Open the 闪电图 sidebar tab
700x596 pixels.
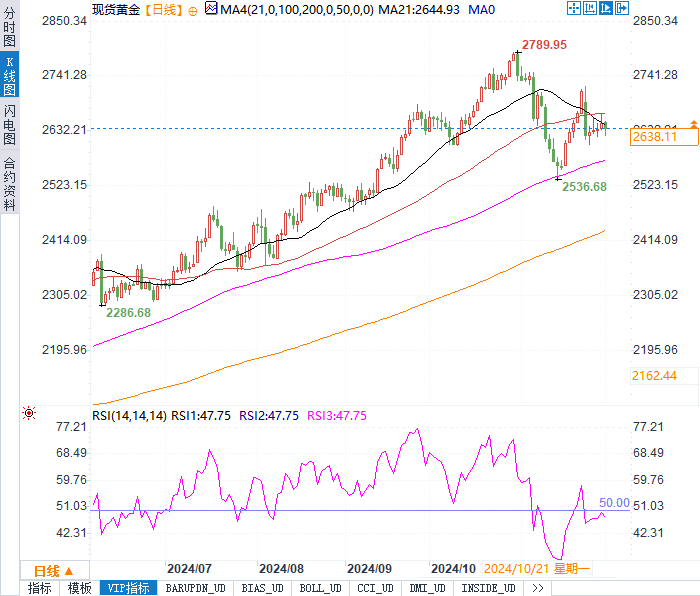click(9, 125)
